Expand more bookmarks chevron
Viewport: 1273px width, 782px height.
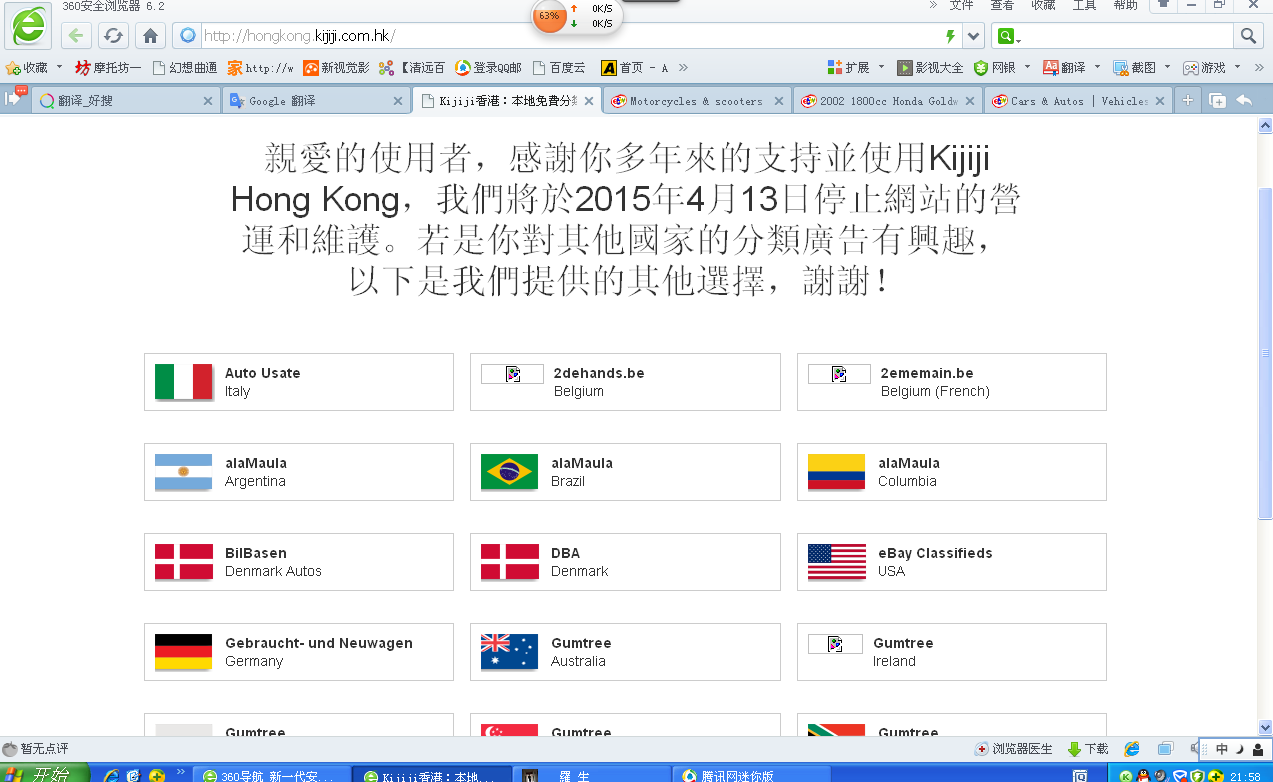pyautogui.click(x=683, y=68)
